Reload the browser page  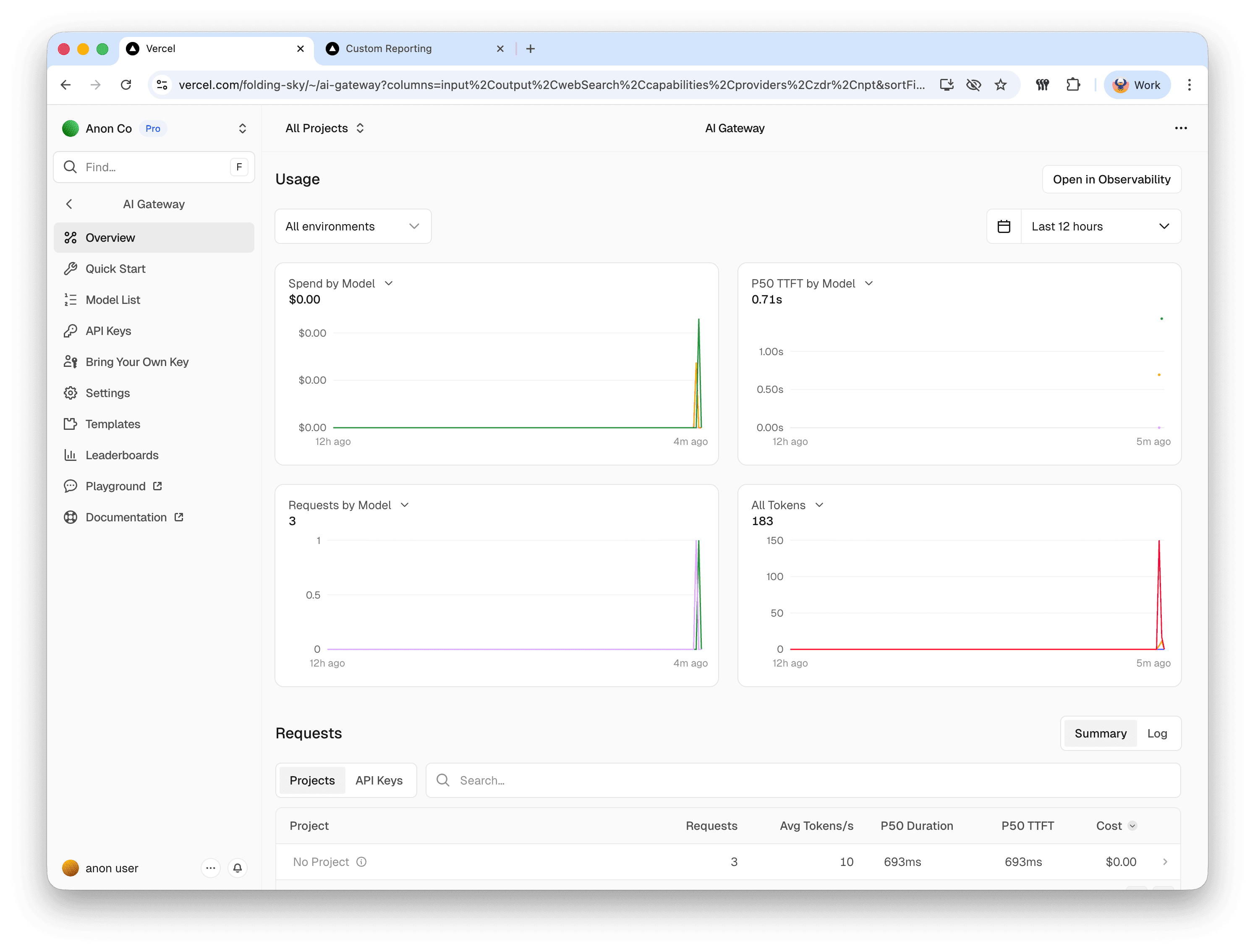(126, 84)
